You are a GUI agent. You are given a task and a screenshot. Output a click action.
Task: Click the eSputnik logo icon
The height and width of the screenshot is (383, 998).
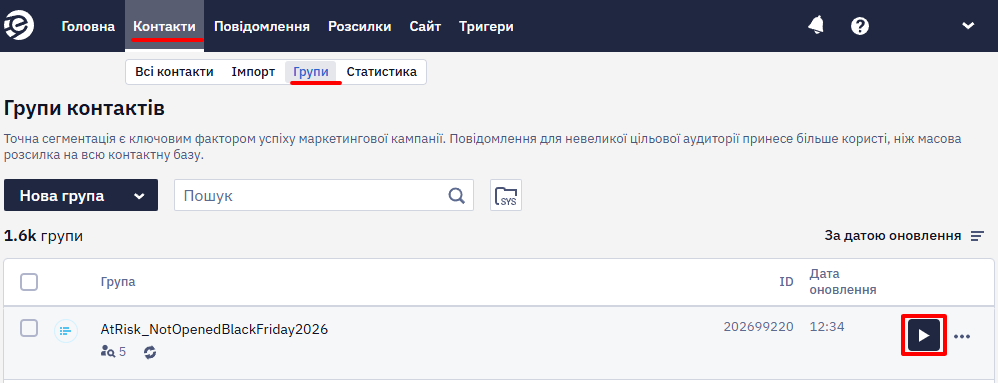(x=19, y=26)
